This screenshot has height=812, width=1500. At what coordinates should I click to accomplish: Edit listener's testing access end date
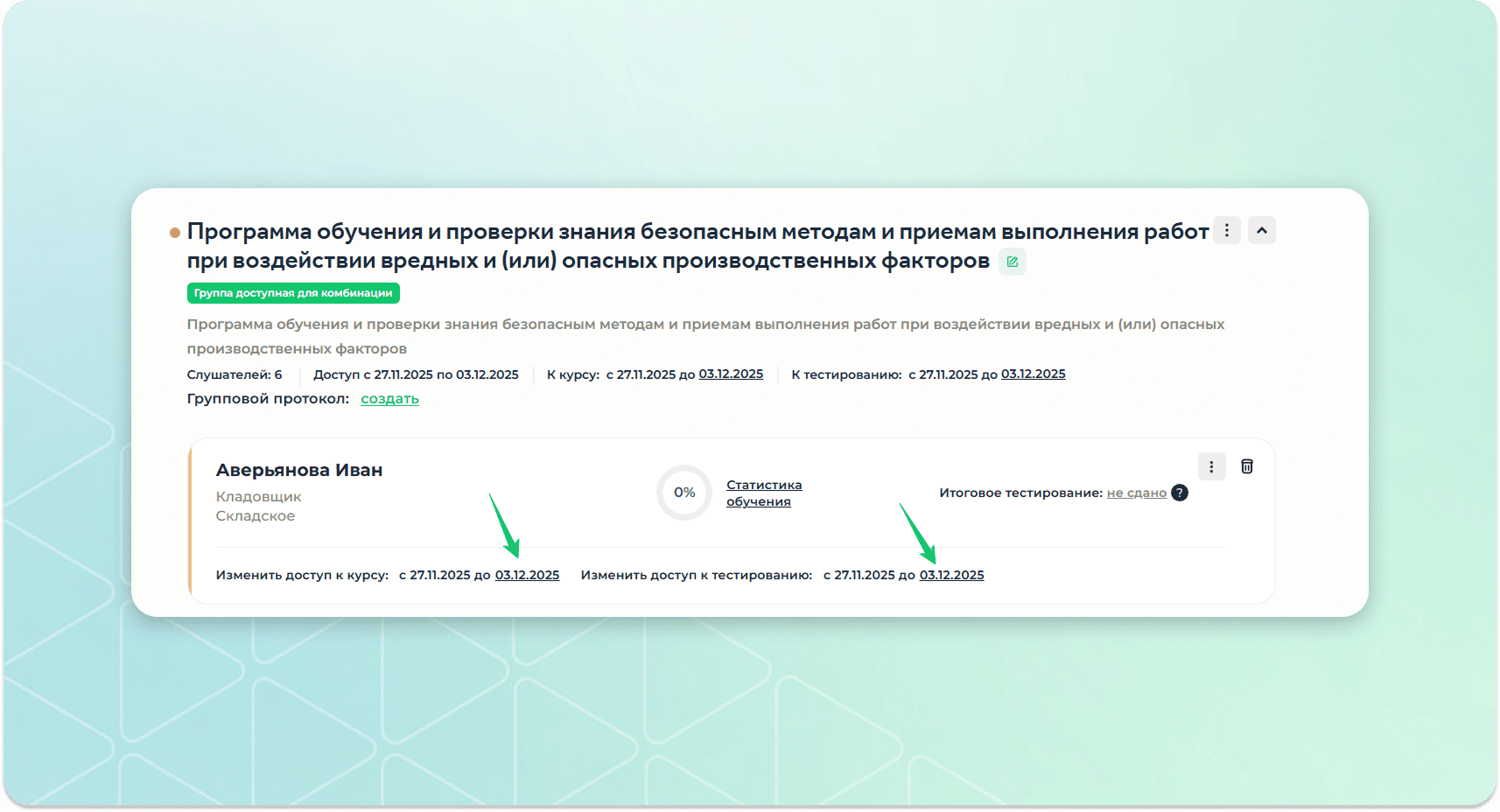(x=951, y=575)
